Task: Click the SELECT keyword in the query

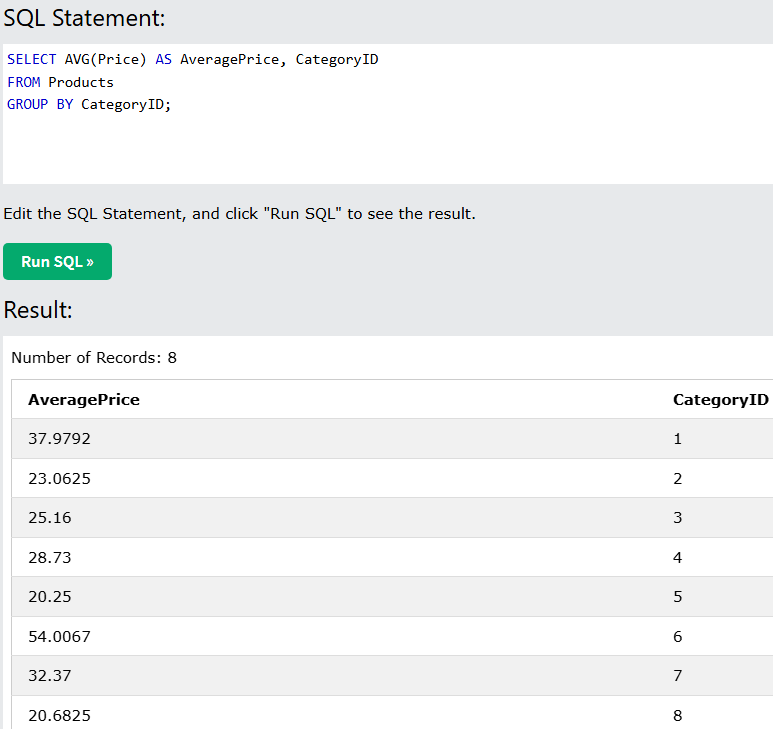Action: 31,60
